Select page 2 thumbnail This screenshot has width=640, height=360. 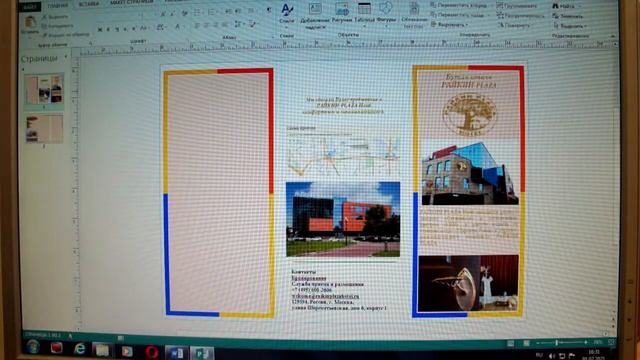(44, 129)
